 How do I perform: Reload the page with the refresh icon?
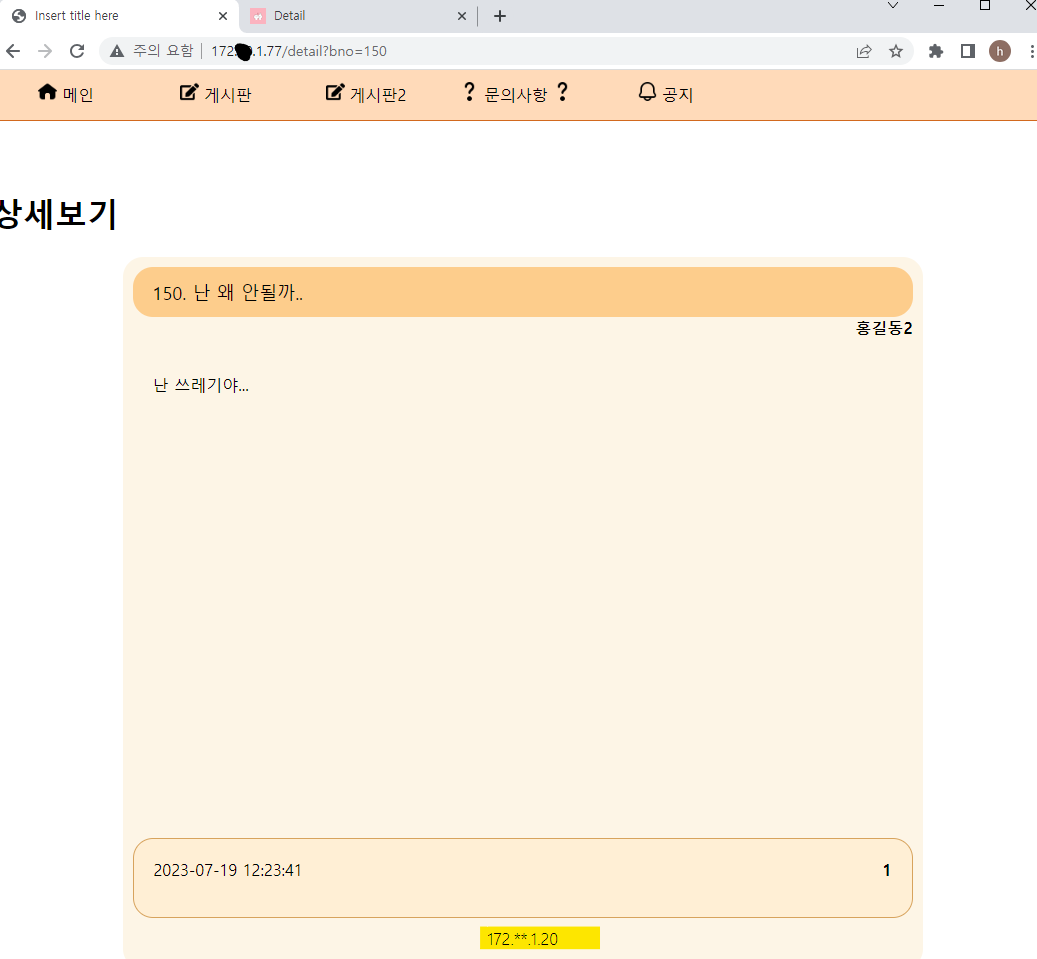point(77,51)
